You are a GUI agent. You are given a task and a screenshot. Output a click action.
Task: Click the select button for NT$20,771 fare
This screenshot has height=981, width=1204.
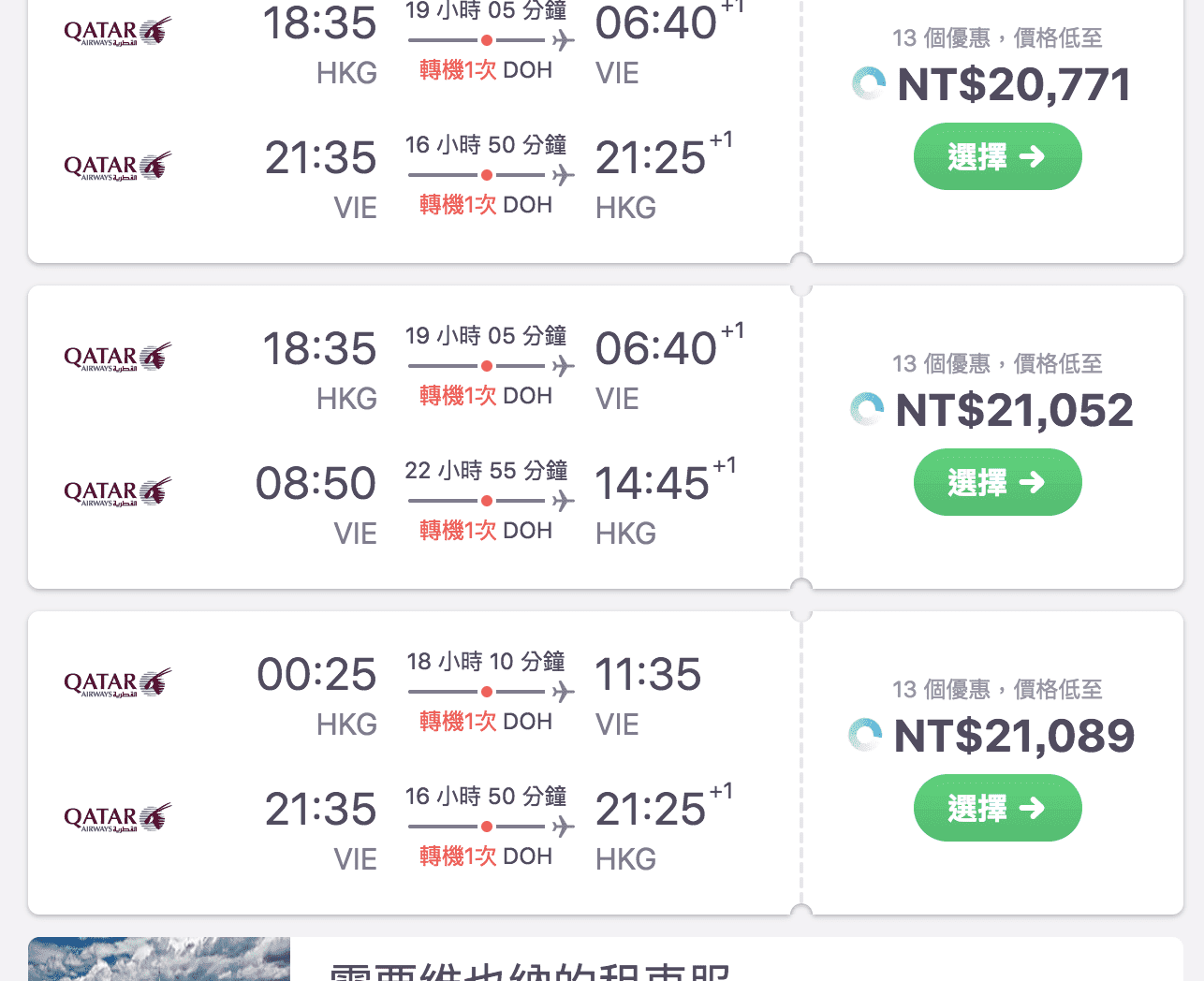997,156
